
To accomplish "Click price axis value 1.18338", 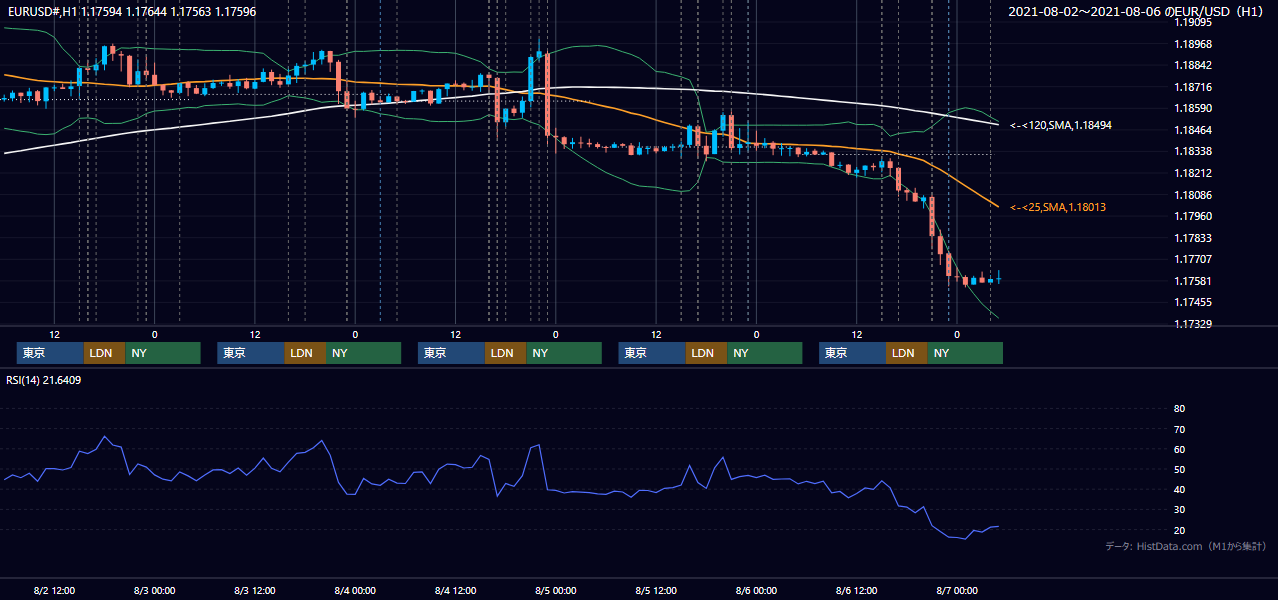I will 1193,151.
